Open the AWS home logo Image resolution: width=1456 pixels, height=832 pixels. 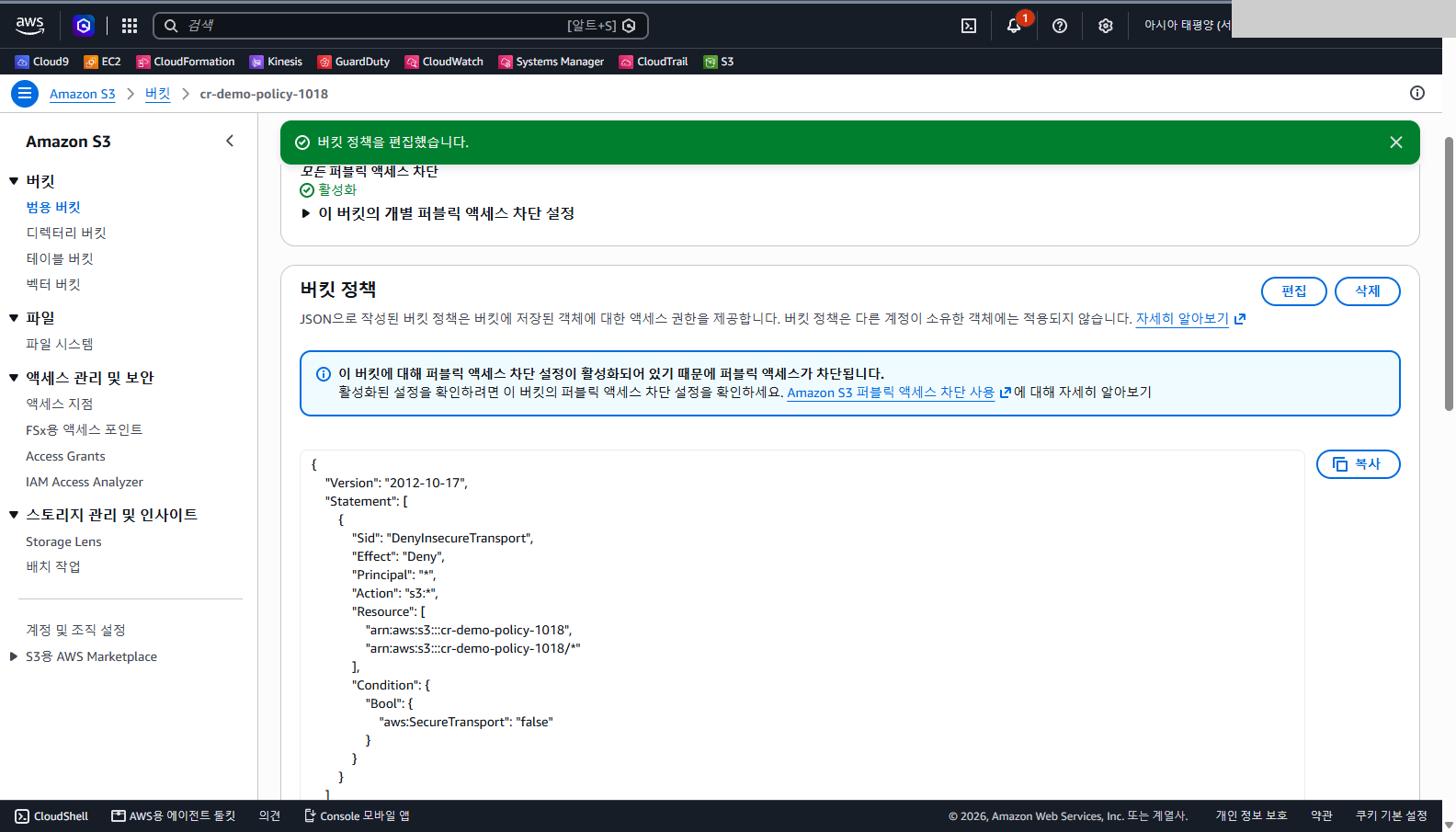click(x=29, y=25)
